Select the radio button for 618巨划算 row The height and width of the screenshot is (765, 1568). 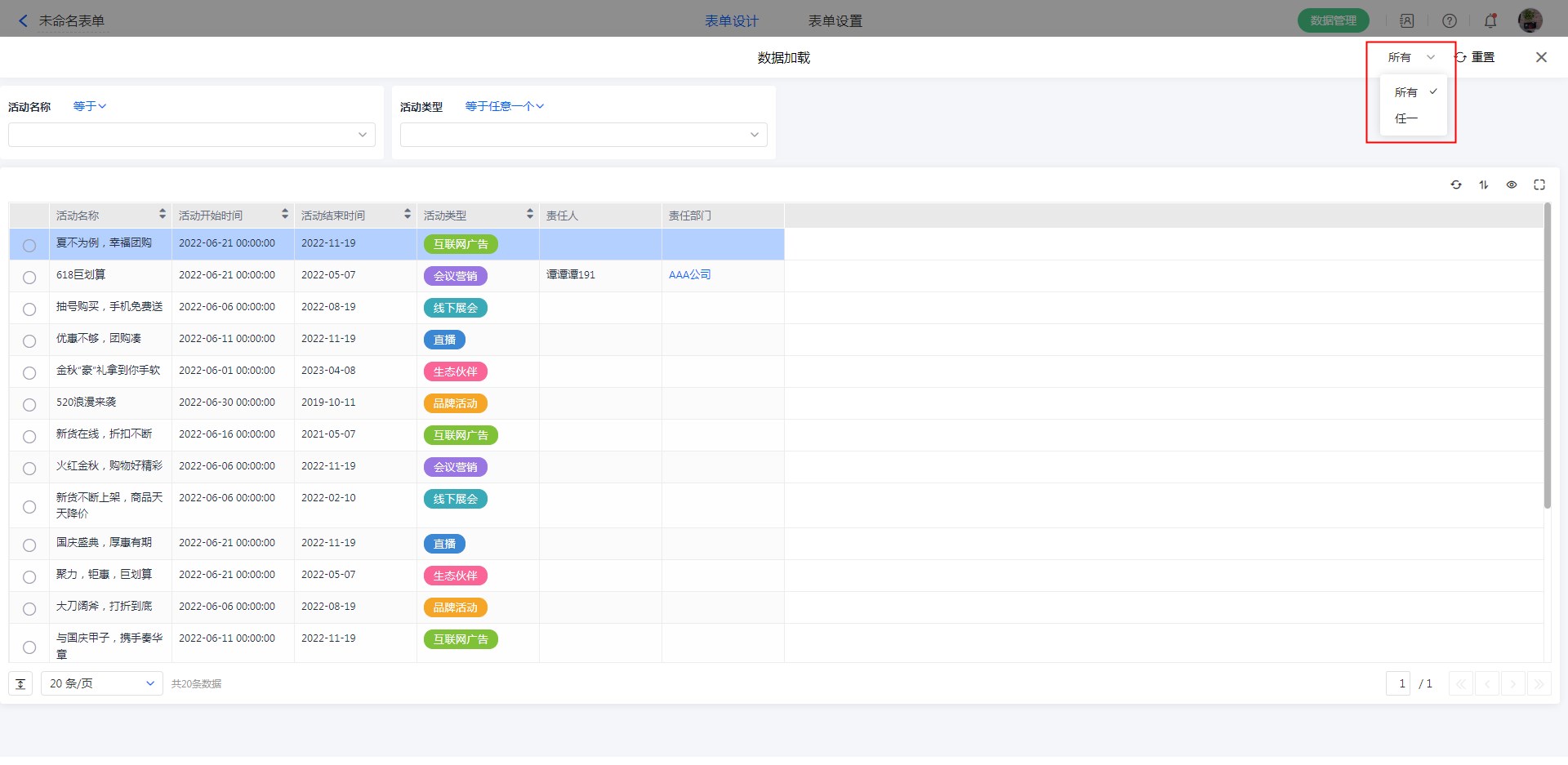click(x=29, y=278)
